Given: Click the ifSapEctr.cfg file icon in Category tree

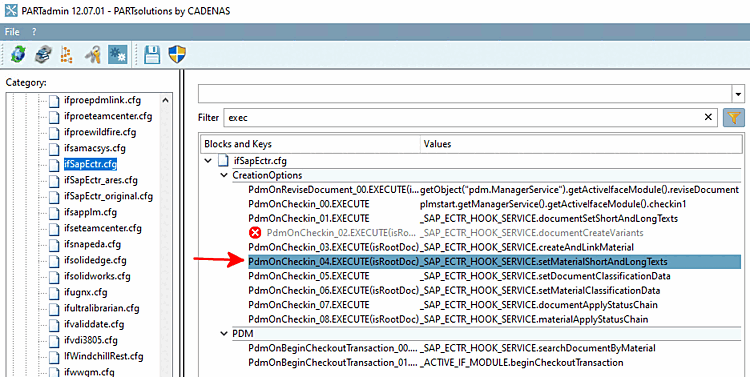Looking at the screenshot, I should pyautogui.click(x=55, y=164).
